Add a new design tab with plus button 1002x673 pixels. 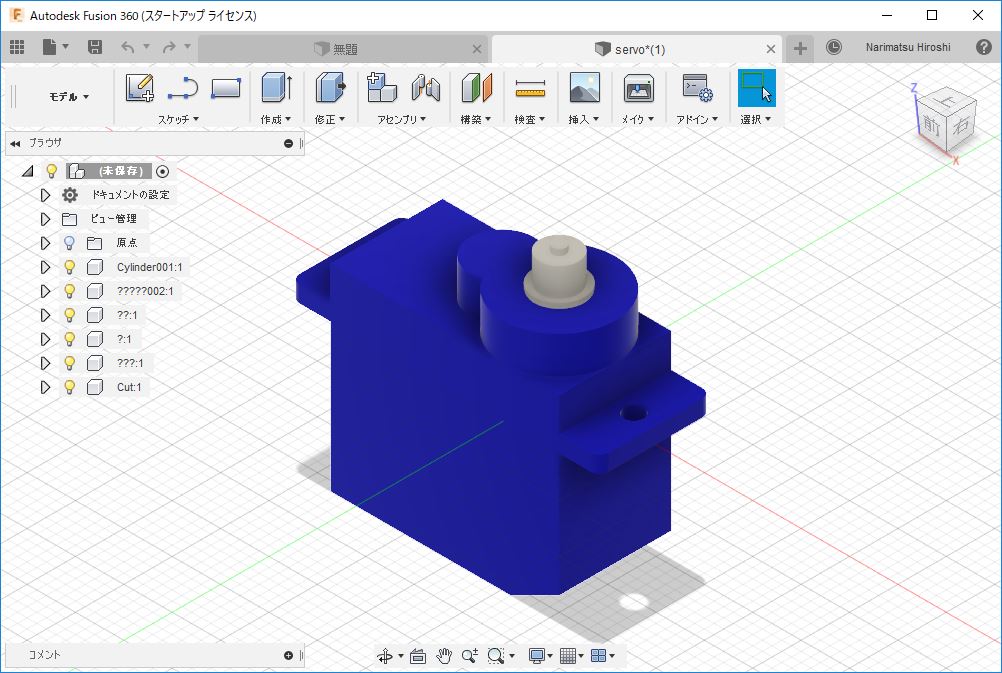click(800, 48)
